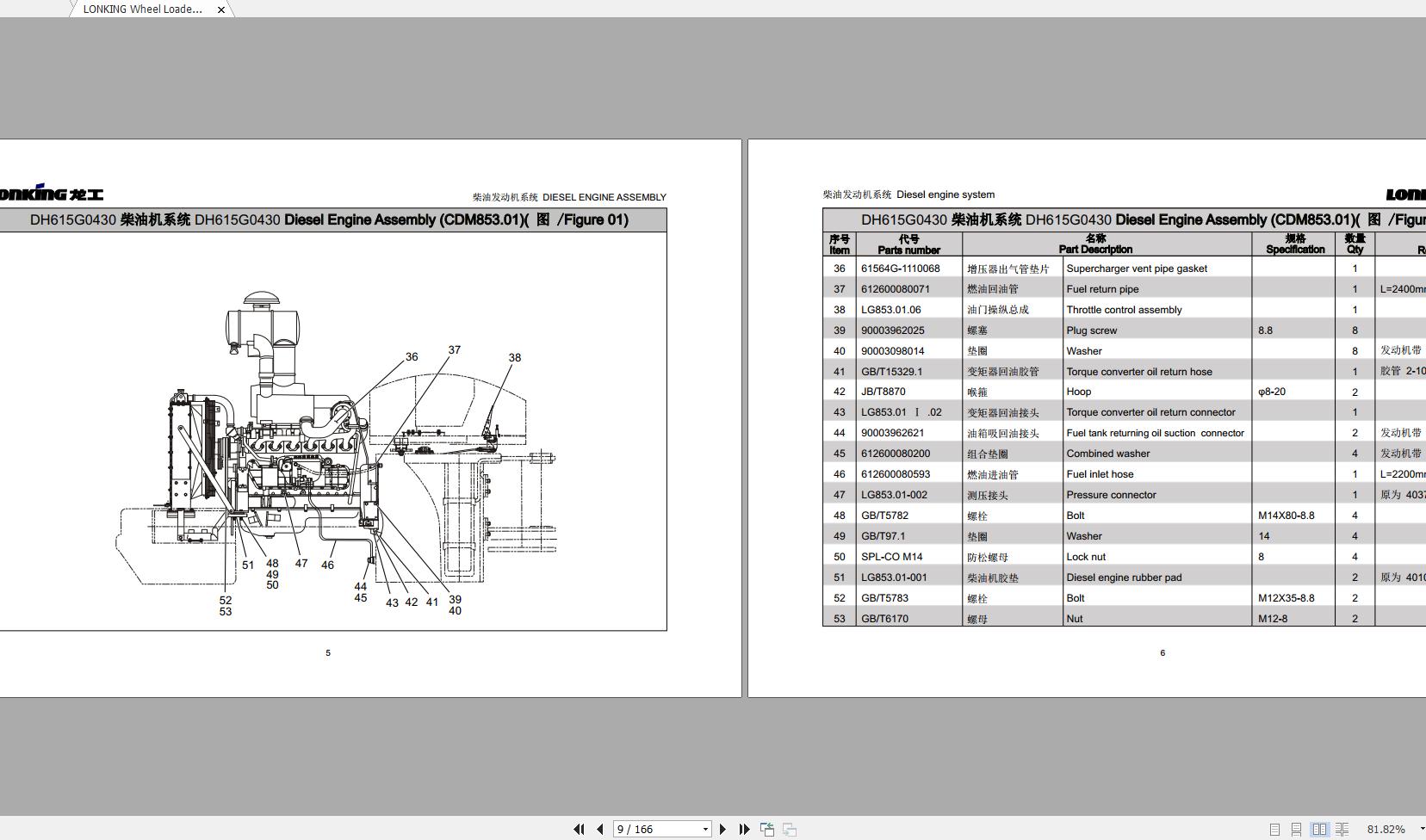Image resolution: width=1426 pixels, height=840 pixels.
Task: Switch to single page layout
Action: (x=1275, y=829)
